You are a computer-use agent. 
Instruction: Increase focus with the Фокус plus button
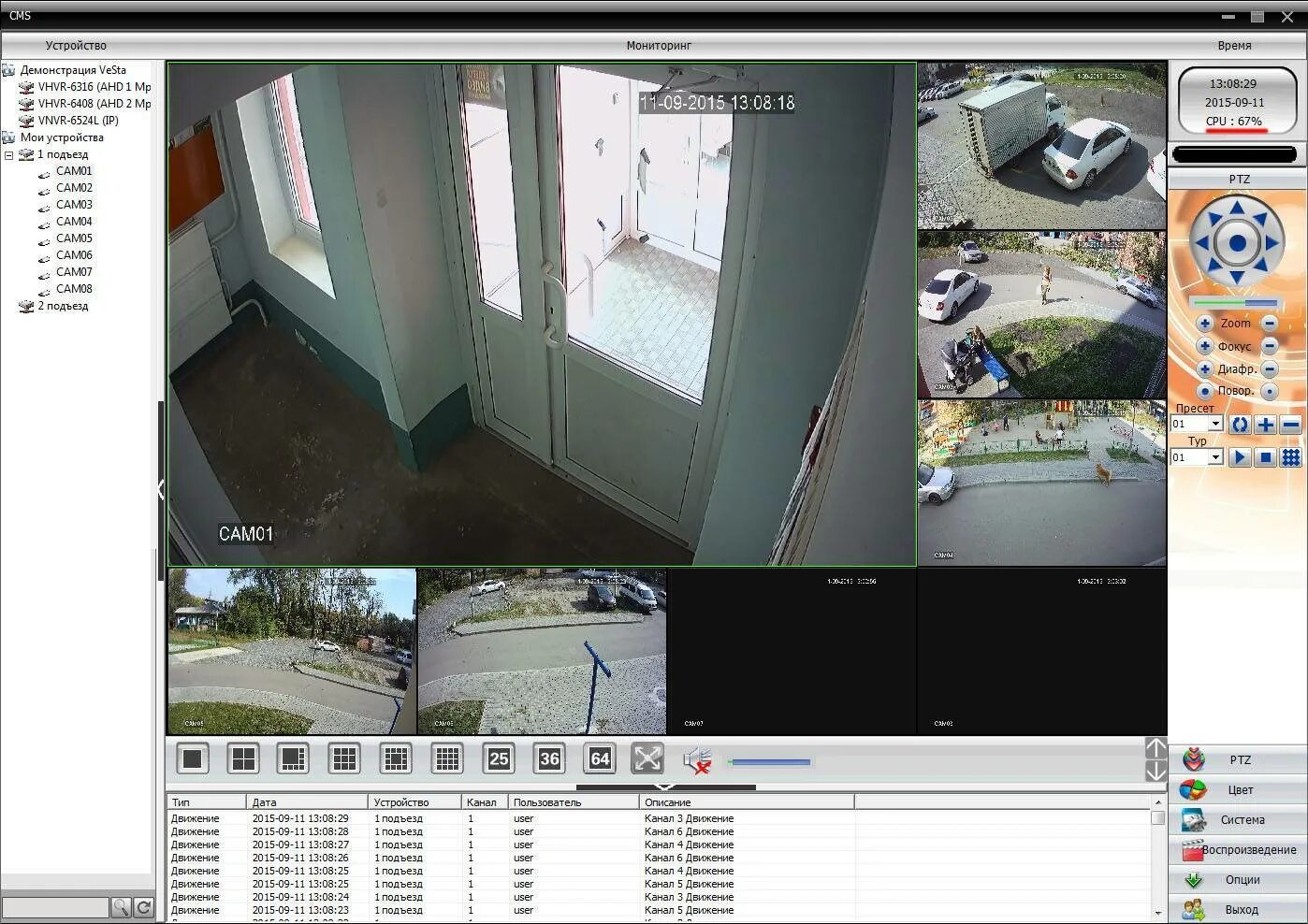click(x=1205, y=346)
